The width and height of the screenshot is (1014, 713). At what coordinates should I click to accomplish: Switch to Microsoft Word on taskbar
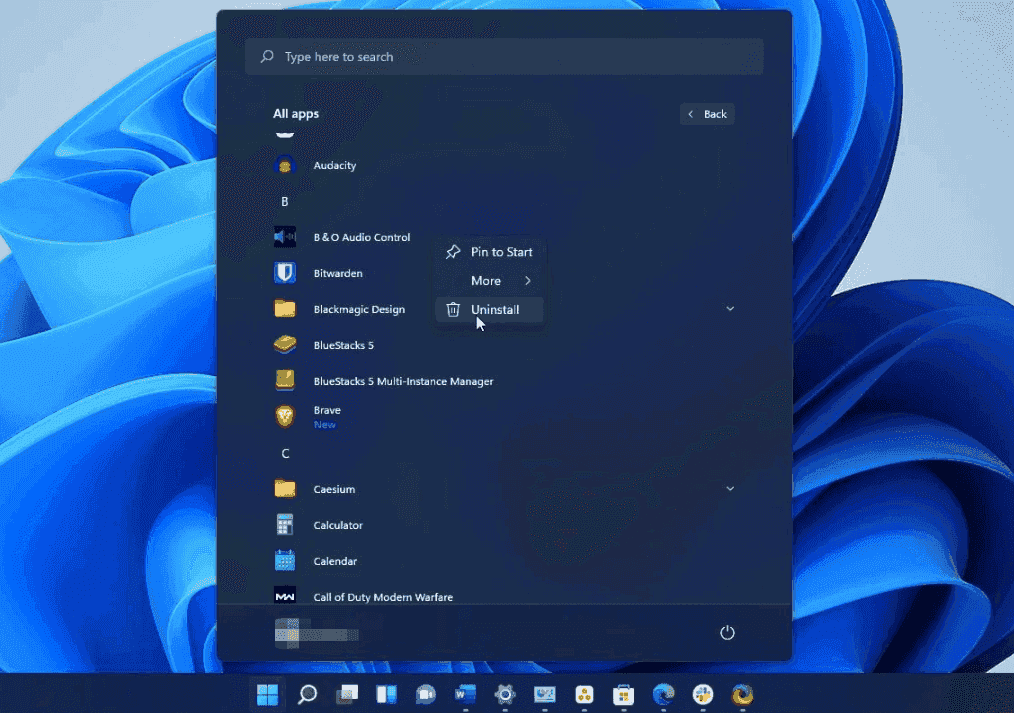(x=465, y=695)
